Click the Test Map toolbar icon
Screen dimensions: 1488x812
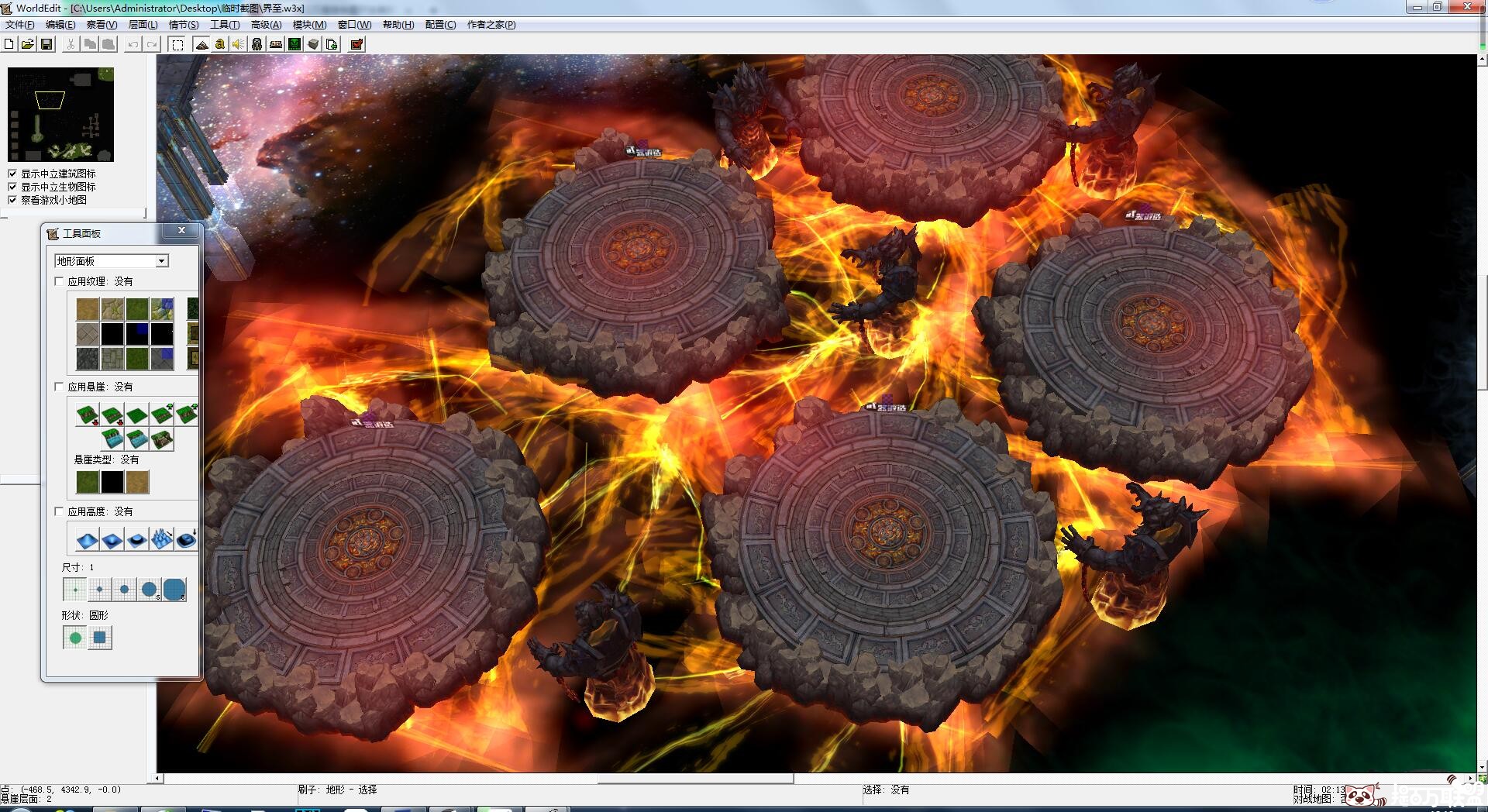click(x=356, y=44)
